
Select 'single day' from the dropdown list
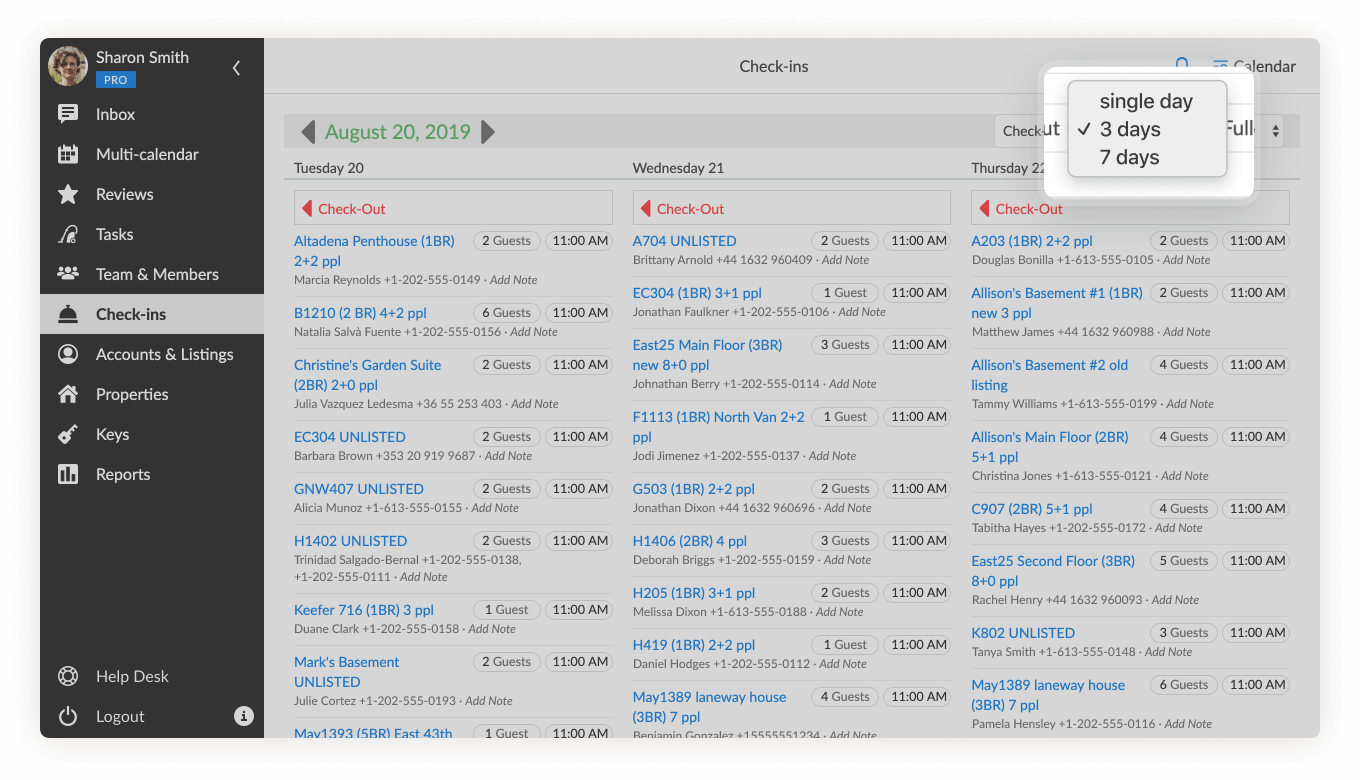click(1146, 101)
